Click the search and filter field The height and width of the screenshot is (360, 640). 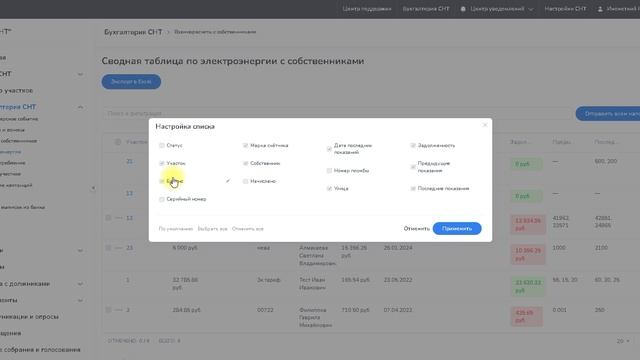point(337,113)
